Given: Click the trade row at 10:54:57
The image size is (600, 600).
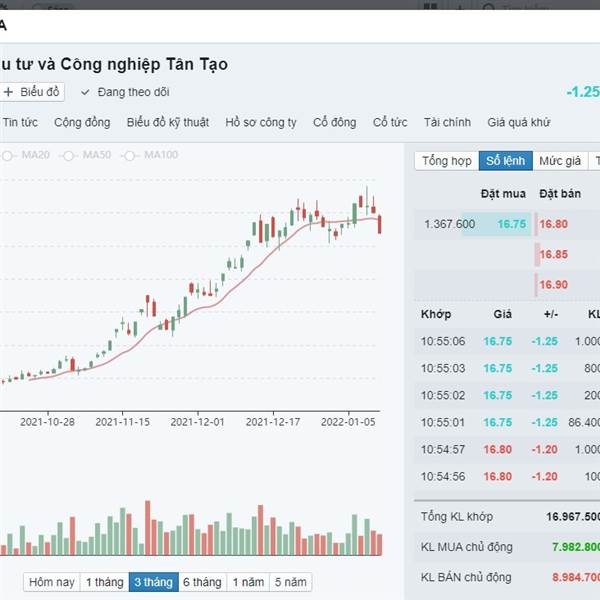Looking at the screenshot, I should (x=507, y=449).
